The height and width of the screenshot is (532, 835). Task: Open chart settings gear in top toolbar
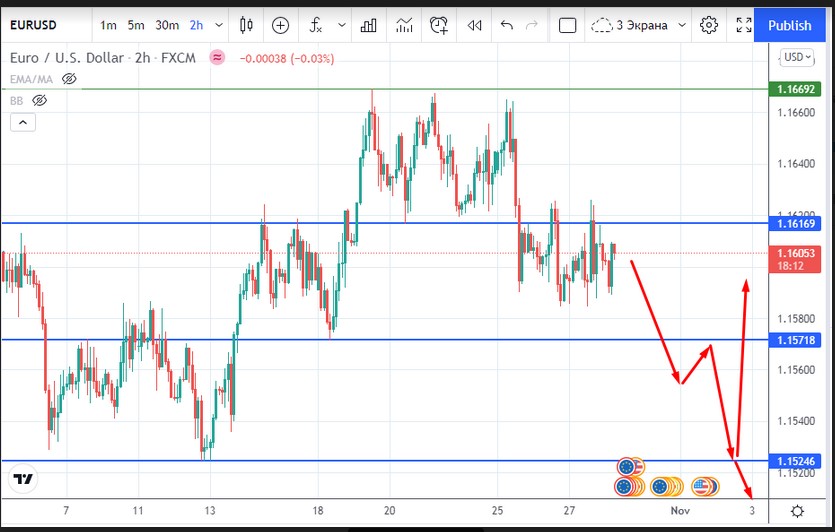(709, 25)
